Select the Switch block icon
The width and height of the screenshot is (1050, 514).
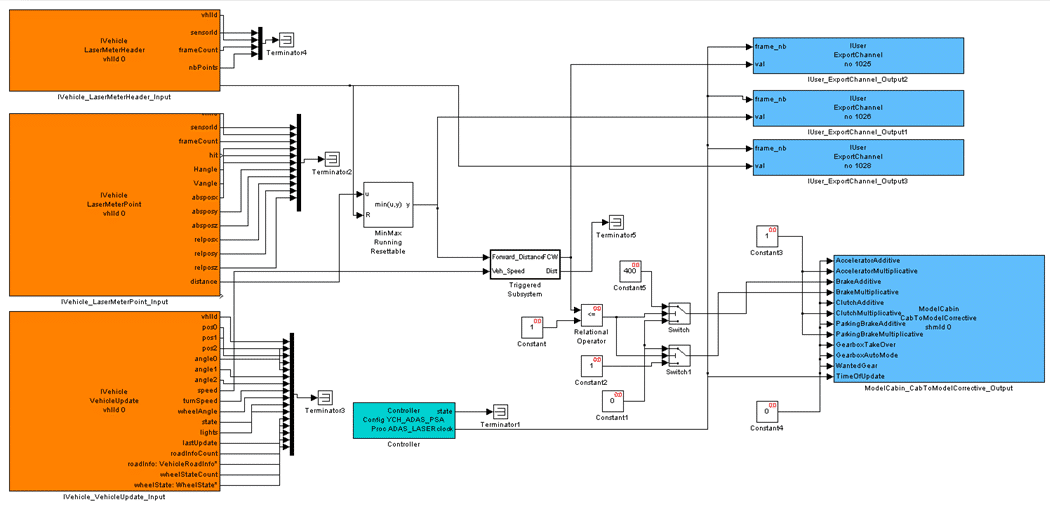click(678, 313)
